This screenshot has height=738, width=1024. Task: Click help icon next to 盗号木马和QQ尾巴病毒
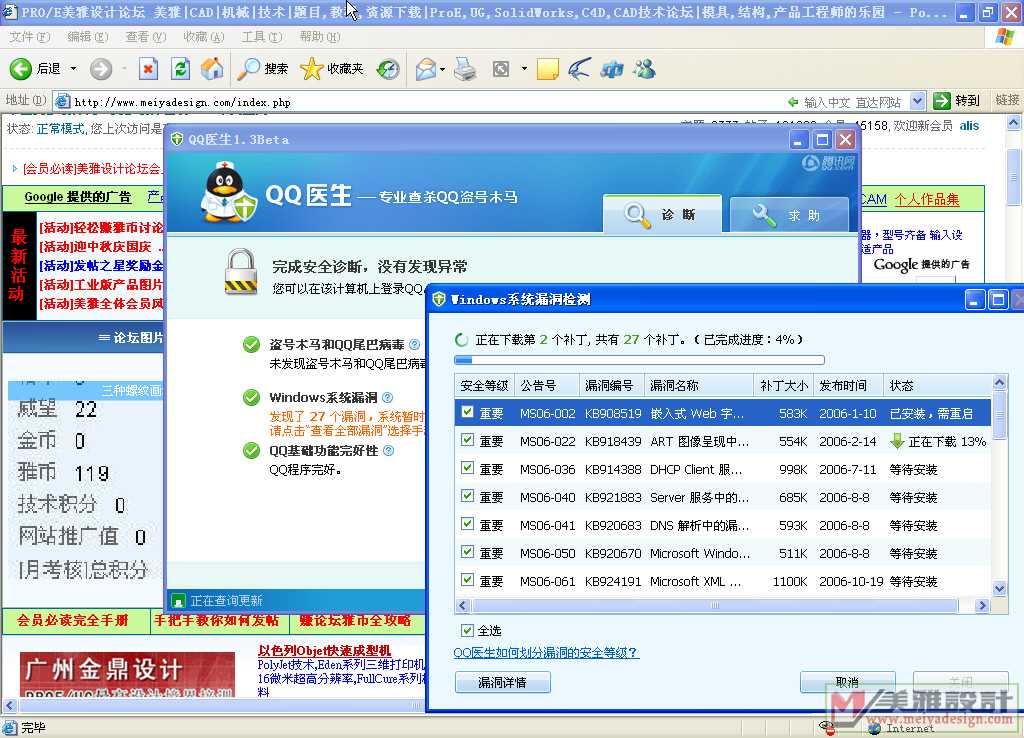414,344
